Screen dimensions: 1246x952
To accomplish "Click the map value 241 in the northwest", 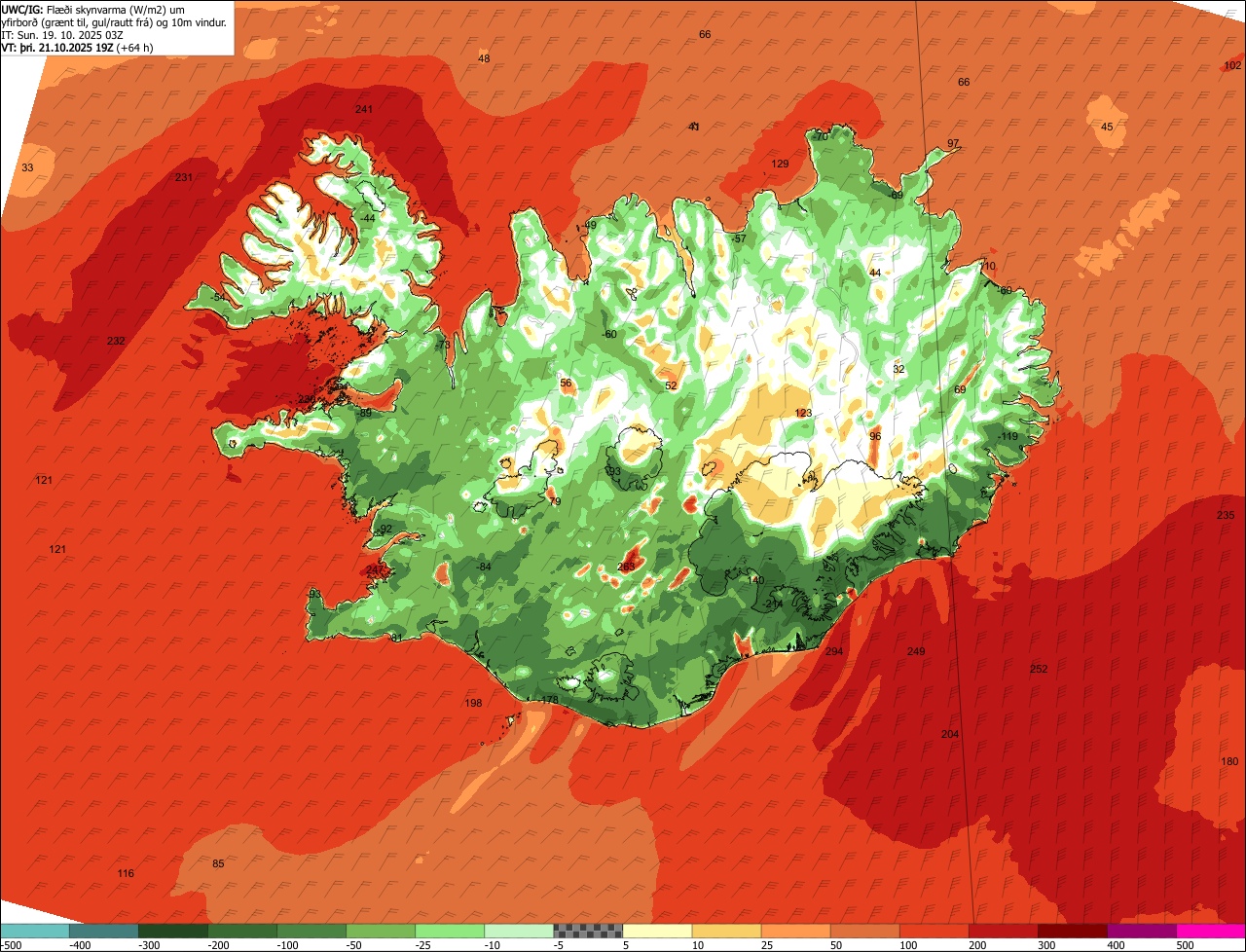I will pyautogui.click(x=364, y=109).
